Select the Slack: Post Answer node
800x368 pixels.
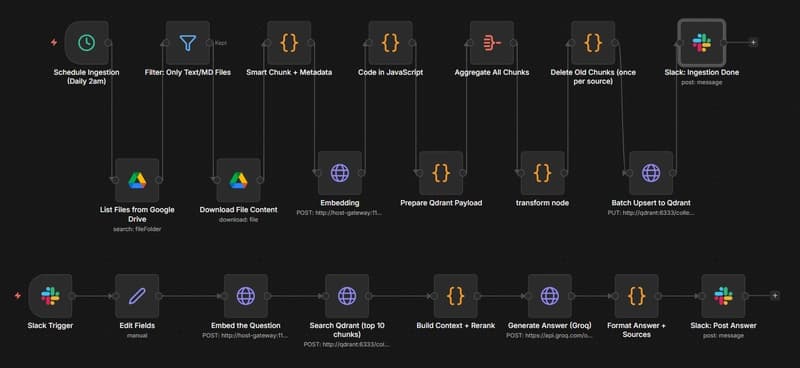723,296
